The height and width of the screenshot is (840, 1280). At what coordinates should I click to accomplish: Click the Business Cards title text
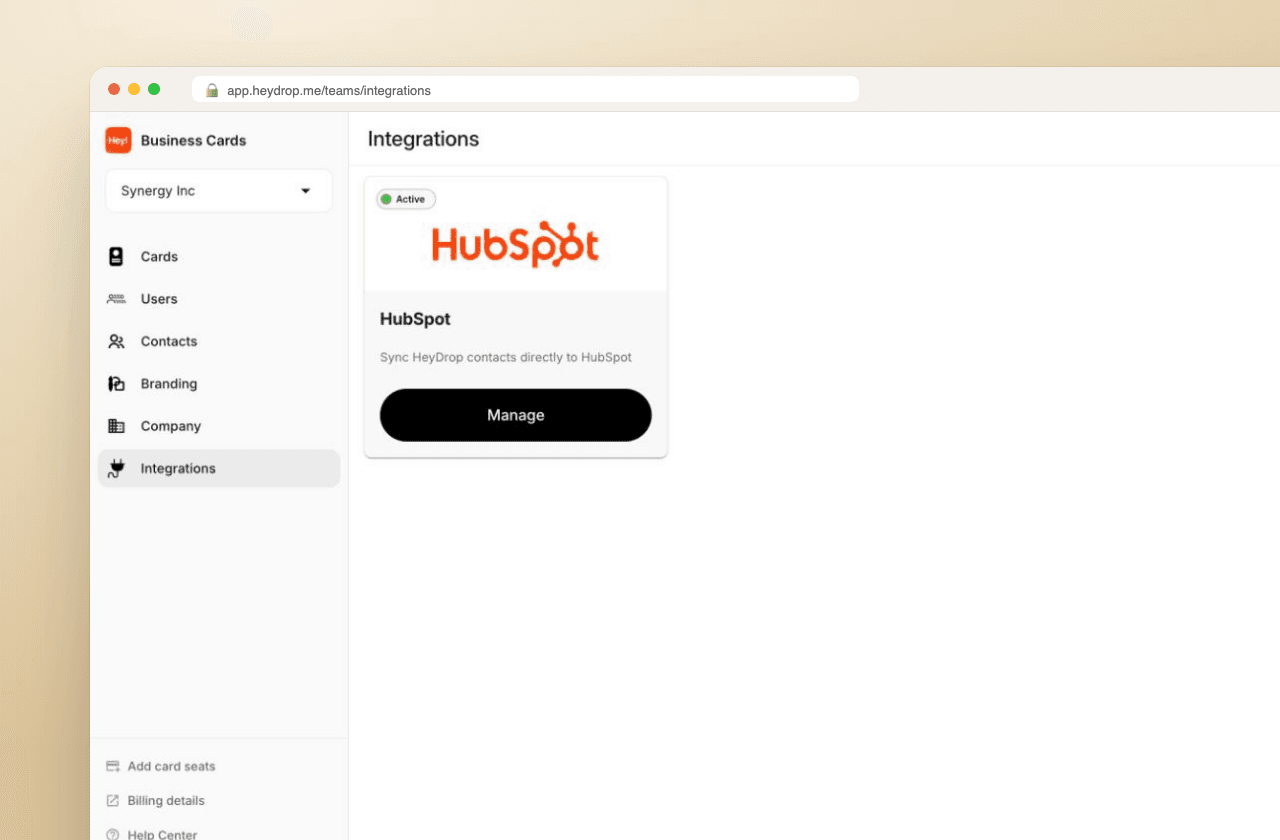click(193, 140)
